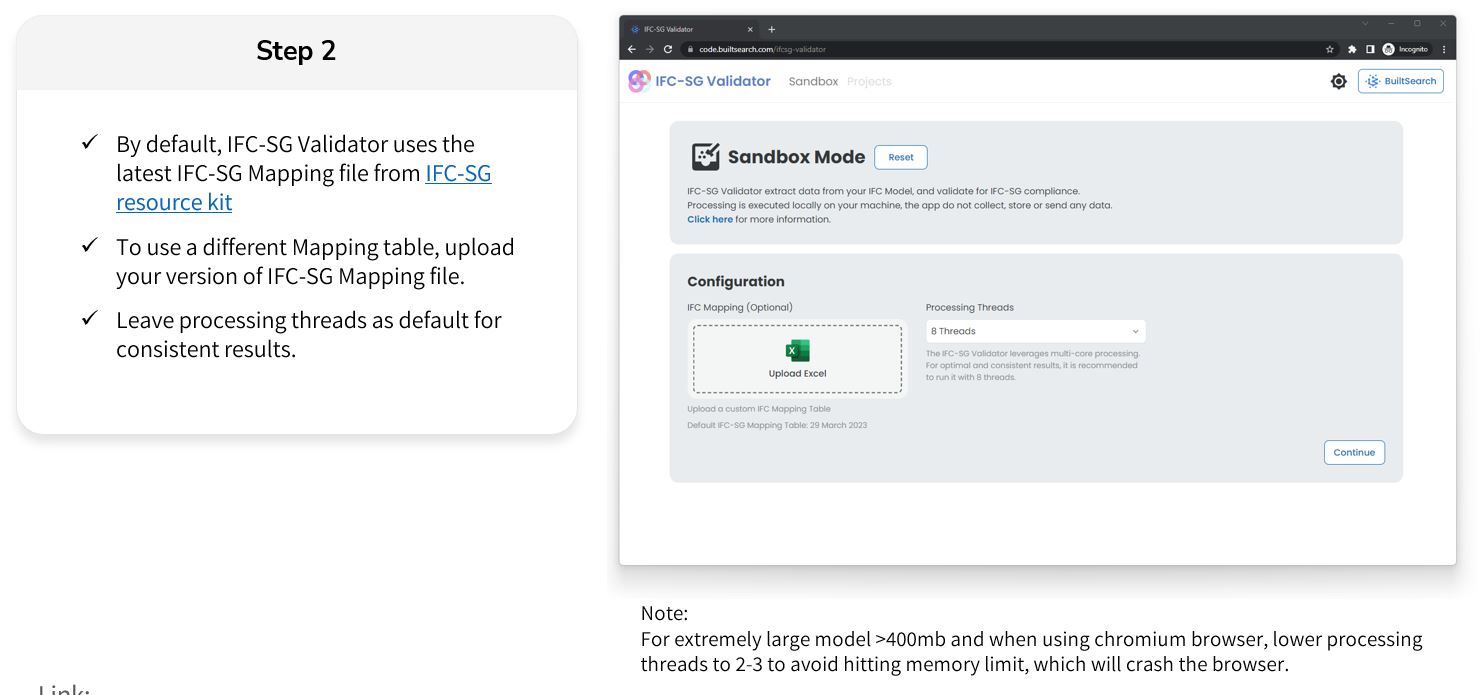This screenshot has width=1481, height=695.
Task: Open the Chrome three-dot menu
Action: point(1444,49)
